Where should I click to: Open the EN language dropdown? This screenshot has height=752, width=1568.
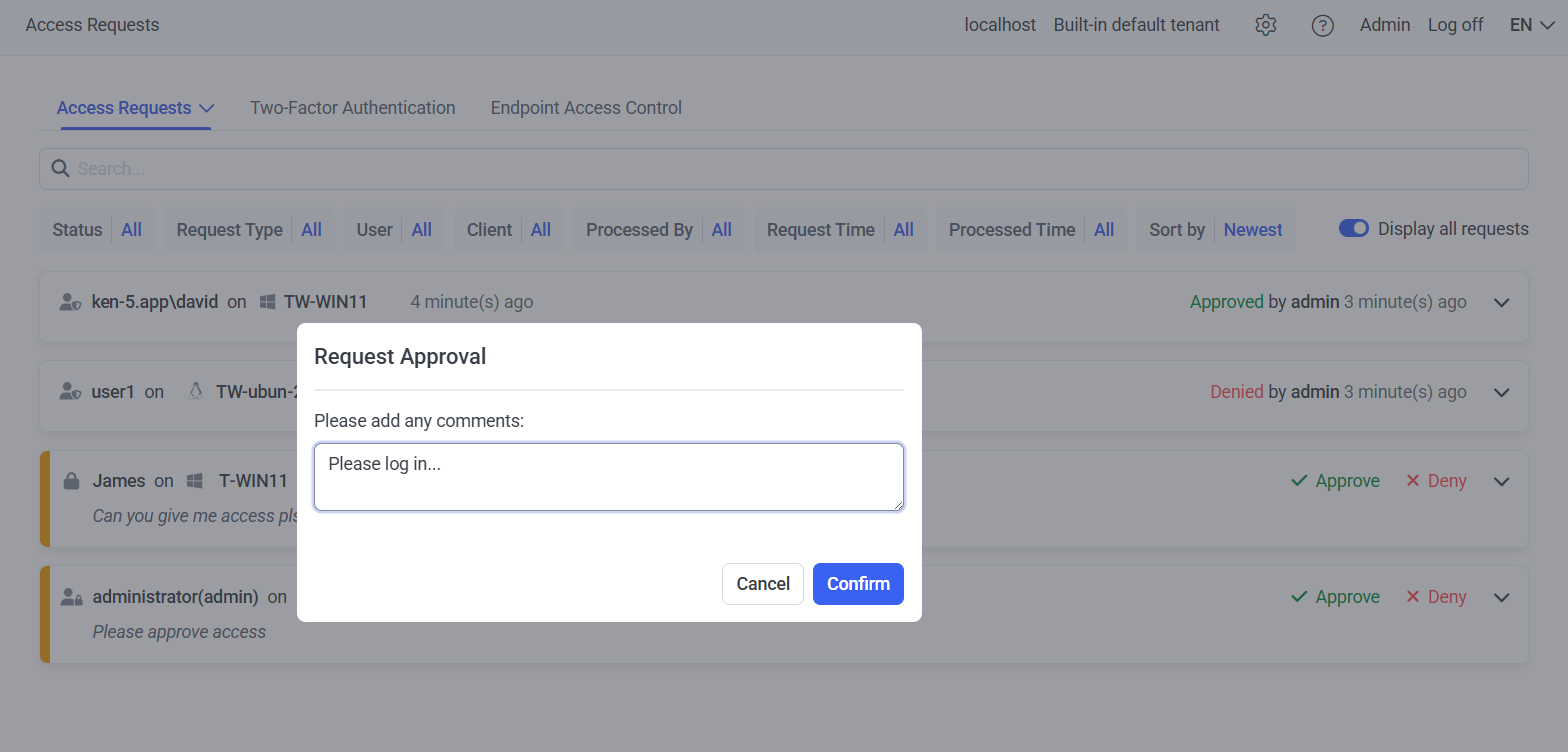tap(1531, 25)
